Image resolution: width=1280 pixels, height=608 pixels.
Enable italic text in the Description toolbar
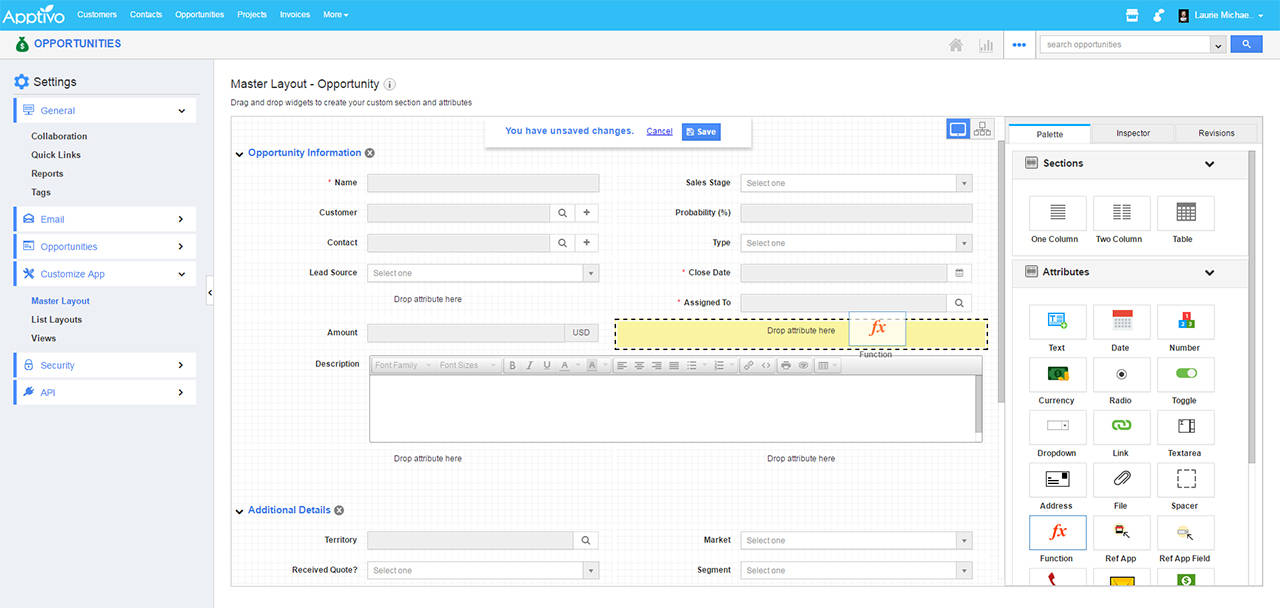pyautogui.click(x=527, y=364)
